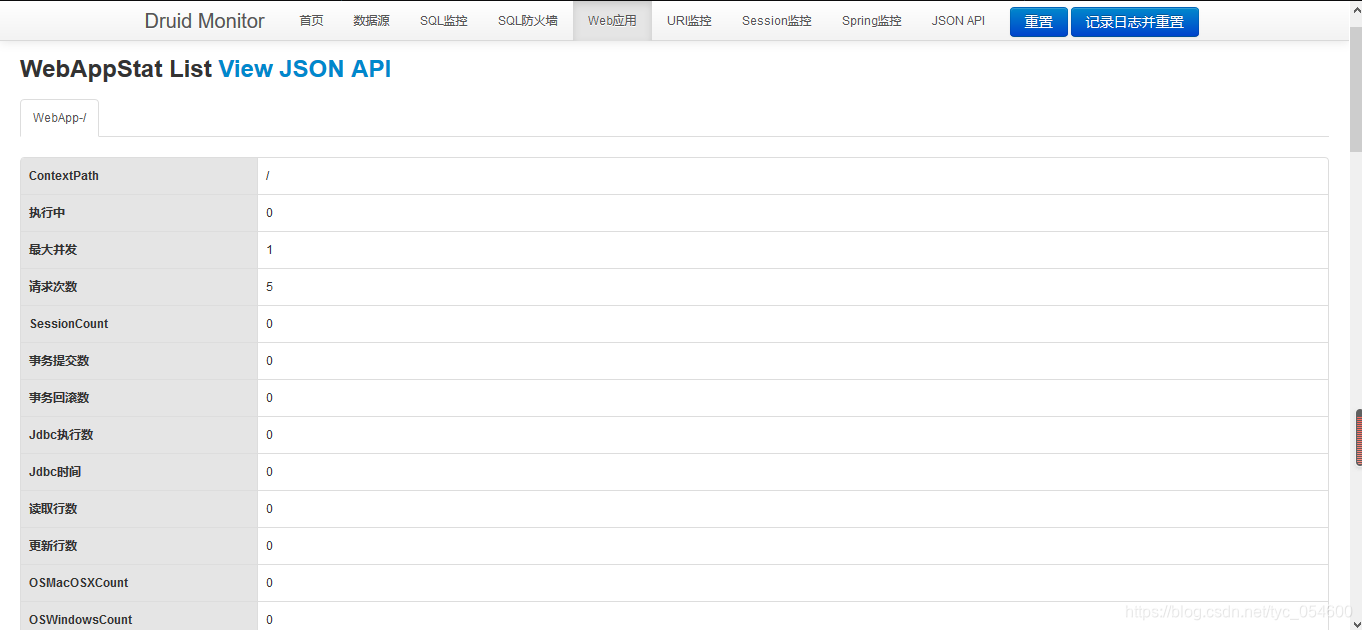Open URI监控 in the navbar
This screenshot has height=630, width=1362.
pos(689,21)
